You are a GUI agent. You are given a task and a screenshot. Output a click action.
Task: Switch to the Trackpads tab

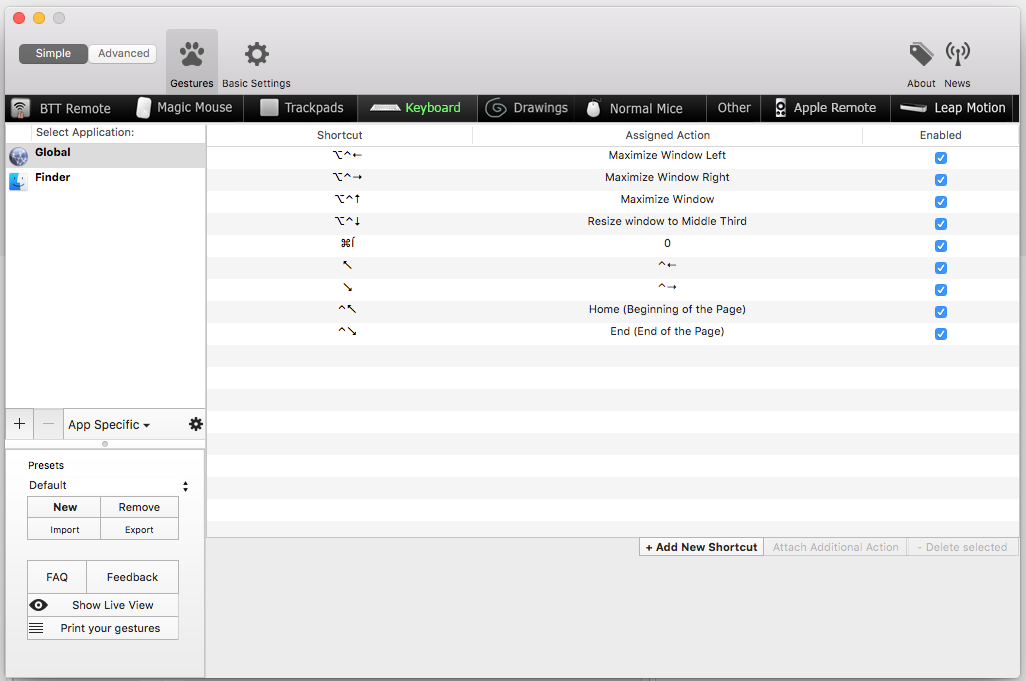coord(302,108)
